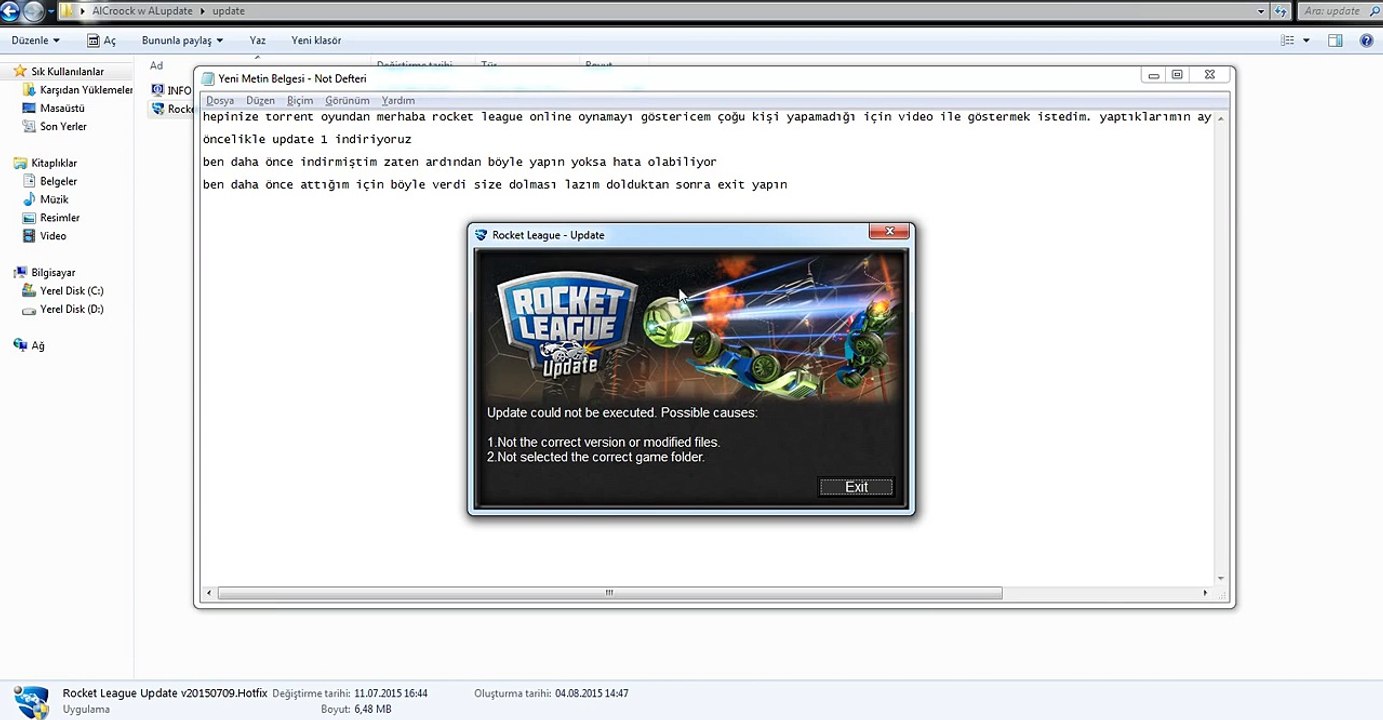Image resolution: width=1383 pixels, height=720 pixels.
Task: Select the Rocket League file icon in the list
Action: (x=157, y=109)
